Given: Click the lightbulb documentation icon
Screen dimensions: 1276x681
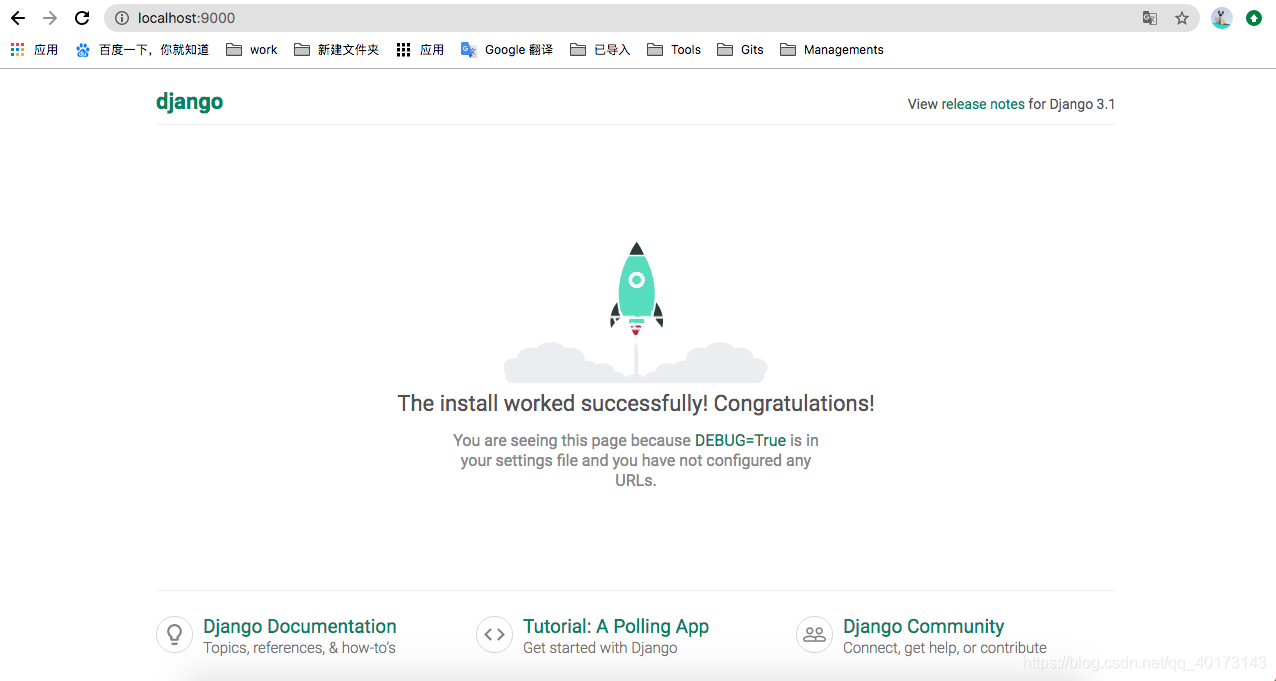Looking at the screenshot, I should (174, 635).
